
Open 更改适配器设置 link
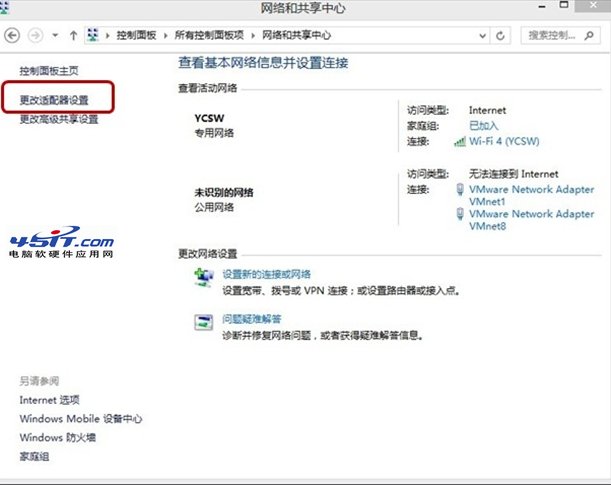tap(60, 100)
